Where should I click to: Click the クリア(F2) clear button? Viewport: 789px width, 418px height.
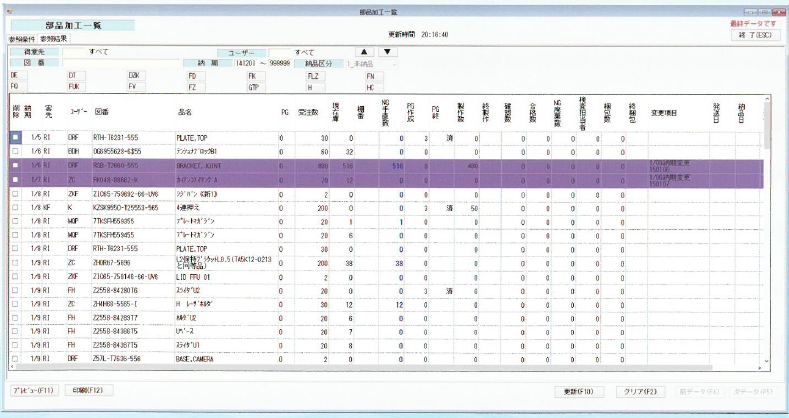click(x=641, y=391)
